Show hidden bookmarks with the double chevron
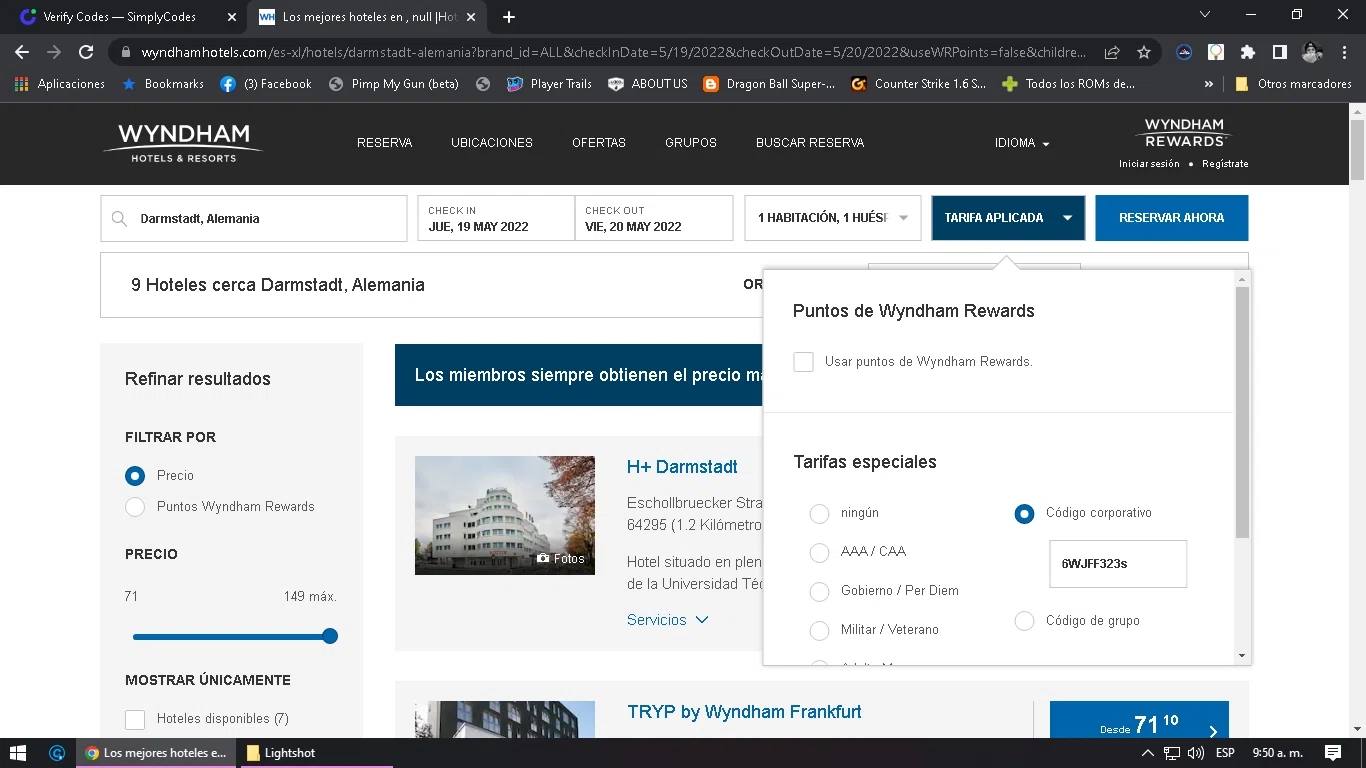Viewport: 1366px width, 768px height. 1209,84
